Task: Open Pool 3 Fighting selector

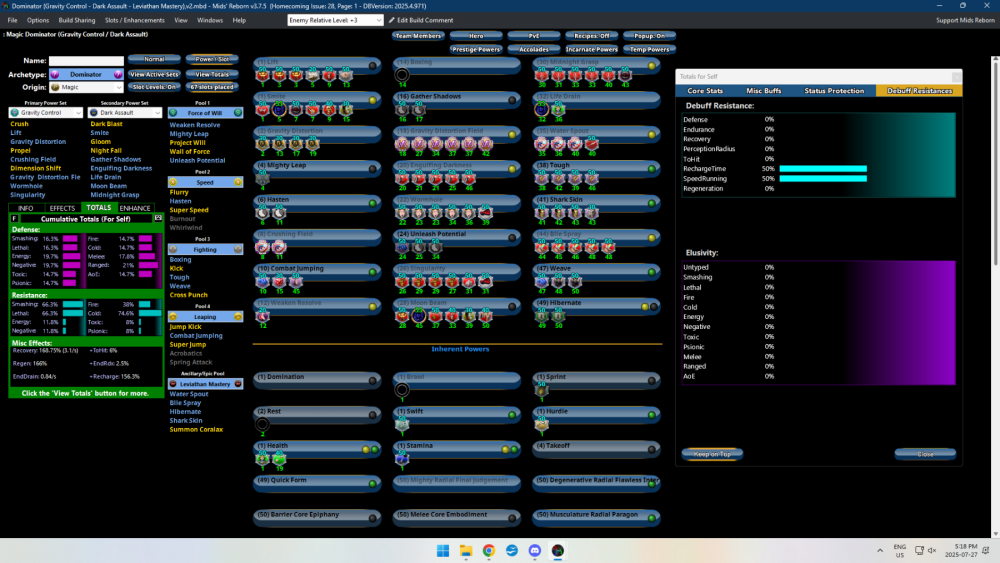Action: click(x=205, y=250)
